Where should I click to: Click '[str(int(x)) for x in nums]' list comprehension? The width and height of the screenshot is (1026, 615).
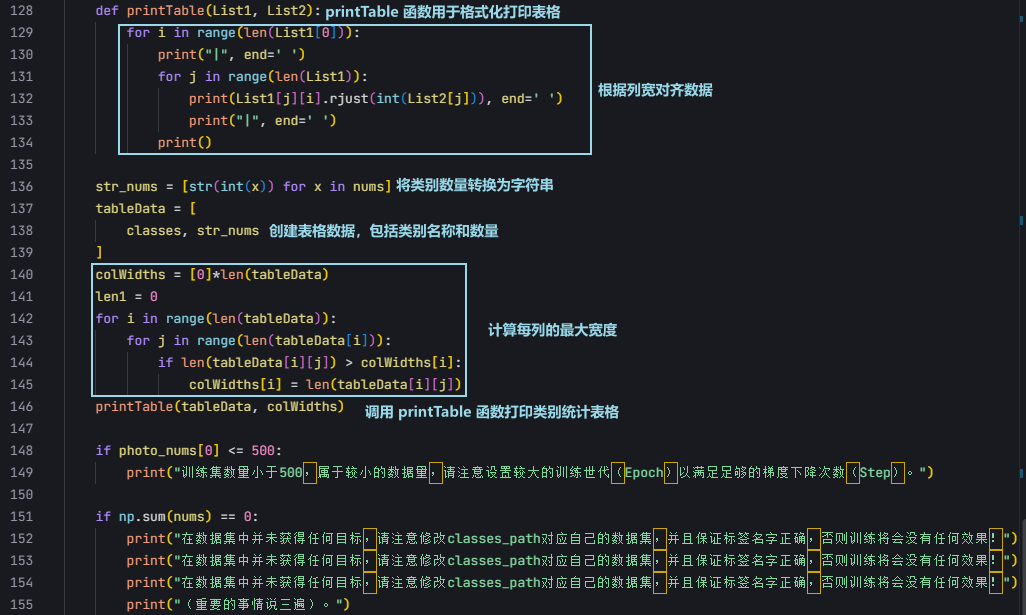[286, 186]
